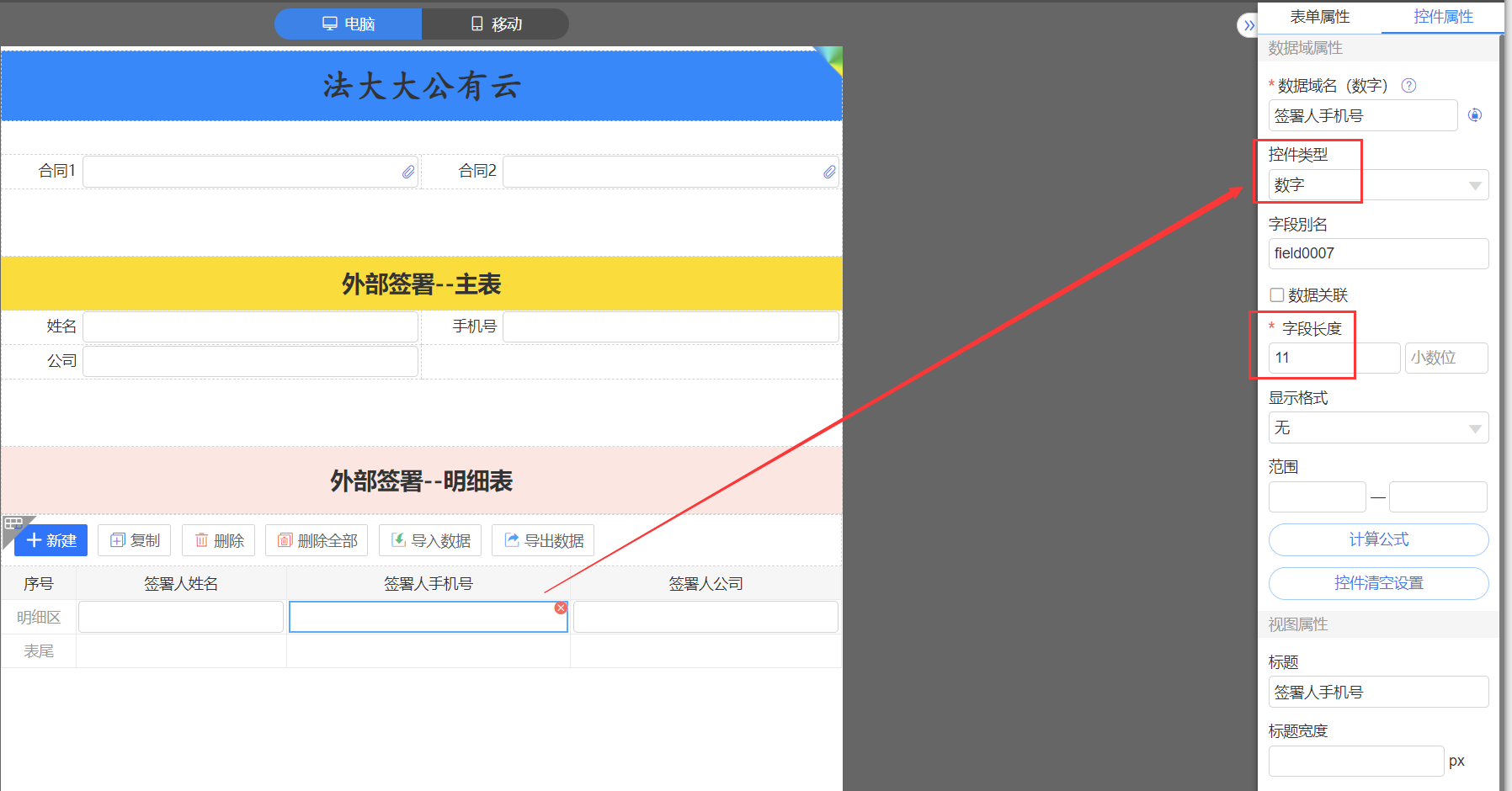Screen dimensions: 1512x791
Task: Click the attachment paperclip icon in 合同2 field
Action: [x=829, y=172]
